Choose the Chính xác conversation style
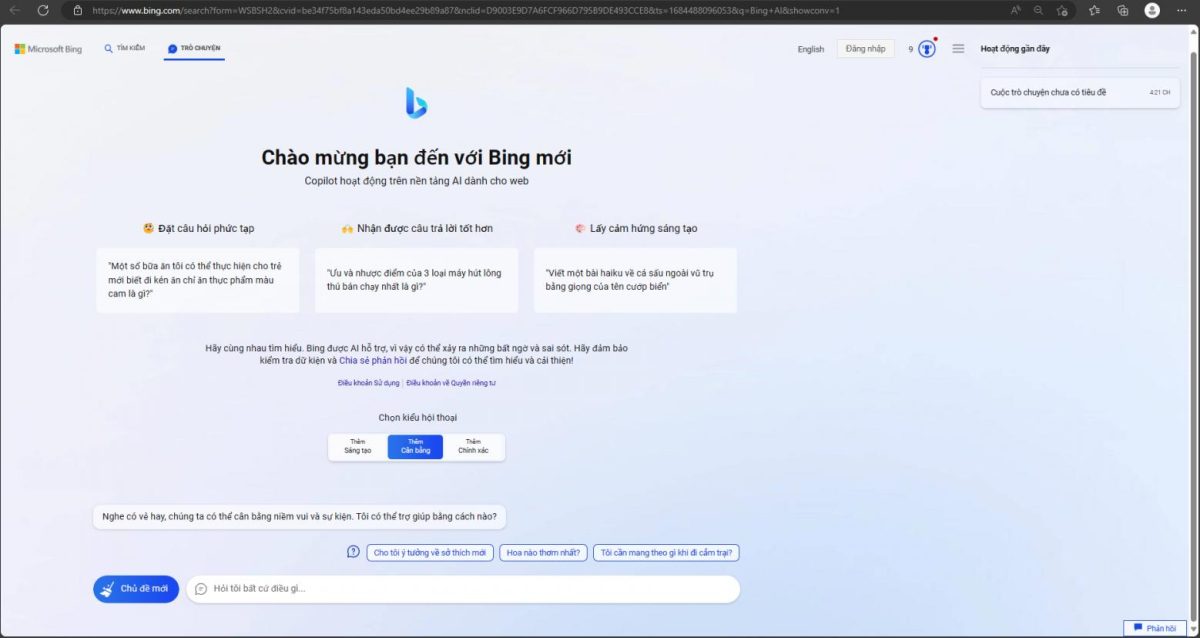Image resolution: width=1200 pixels, height=638 pixels. (x=473, y=447)
